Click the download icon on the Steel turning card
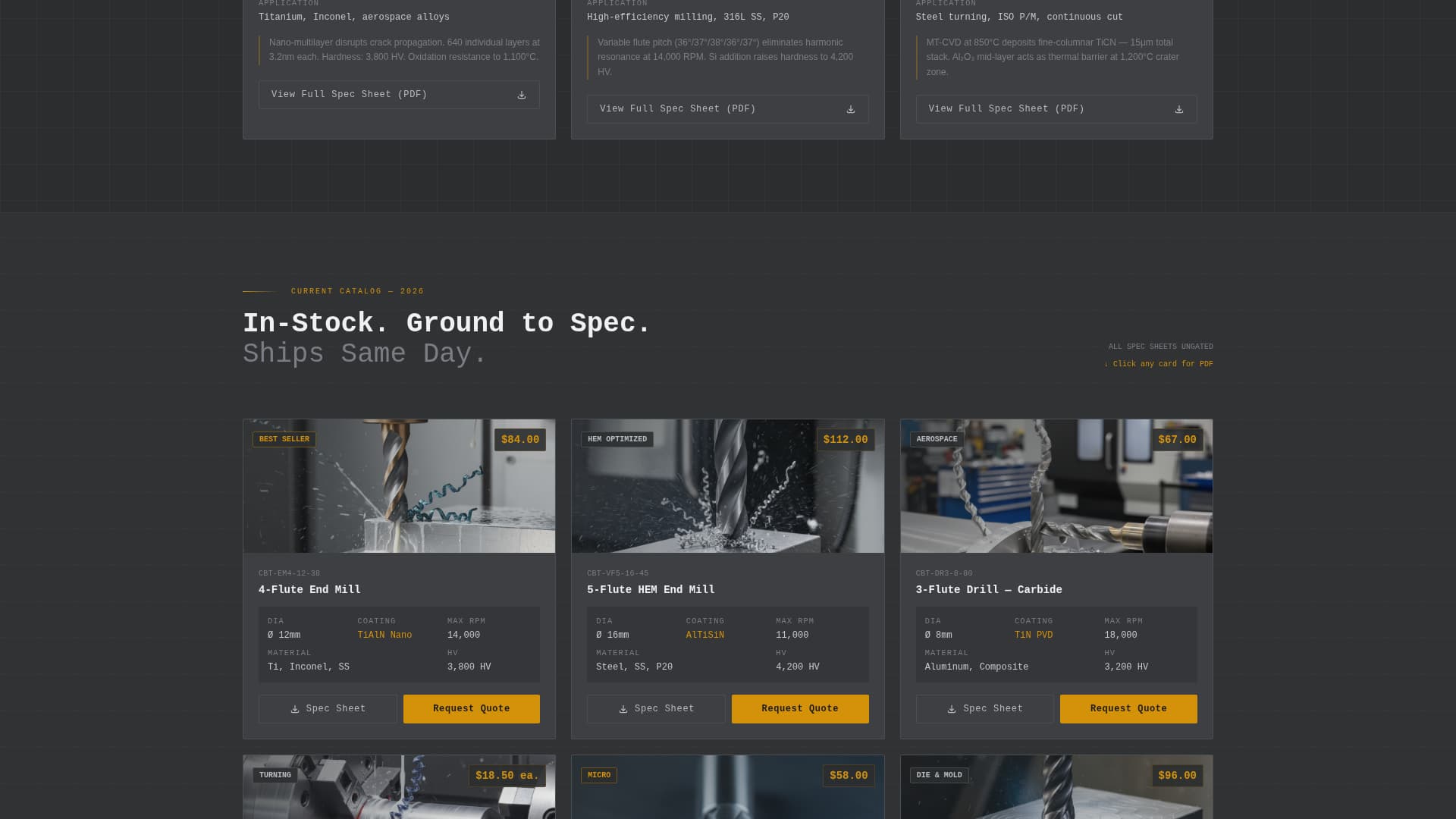The width and height of the screenshot is (1456, 819). pyautogui.click(x=1179, y=108)
